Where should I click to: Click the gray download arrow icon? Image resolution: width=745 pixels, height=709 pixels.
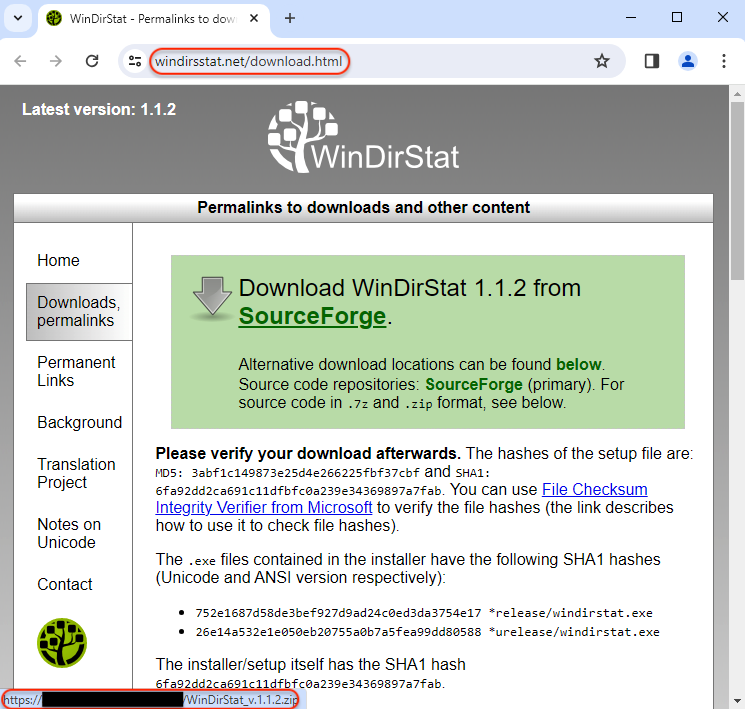tap(212, 297)
